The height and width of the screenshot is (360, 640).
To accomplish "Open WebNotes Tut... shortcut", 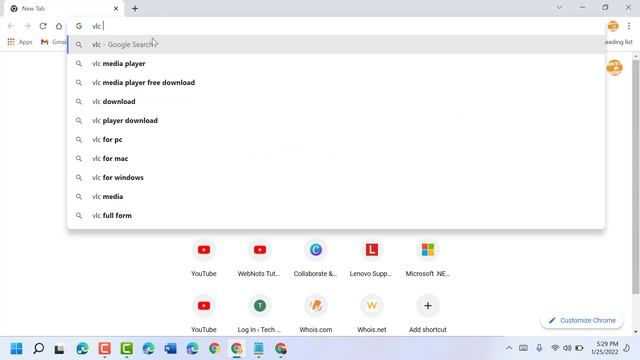I will [x=260, y=258].
